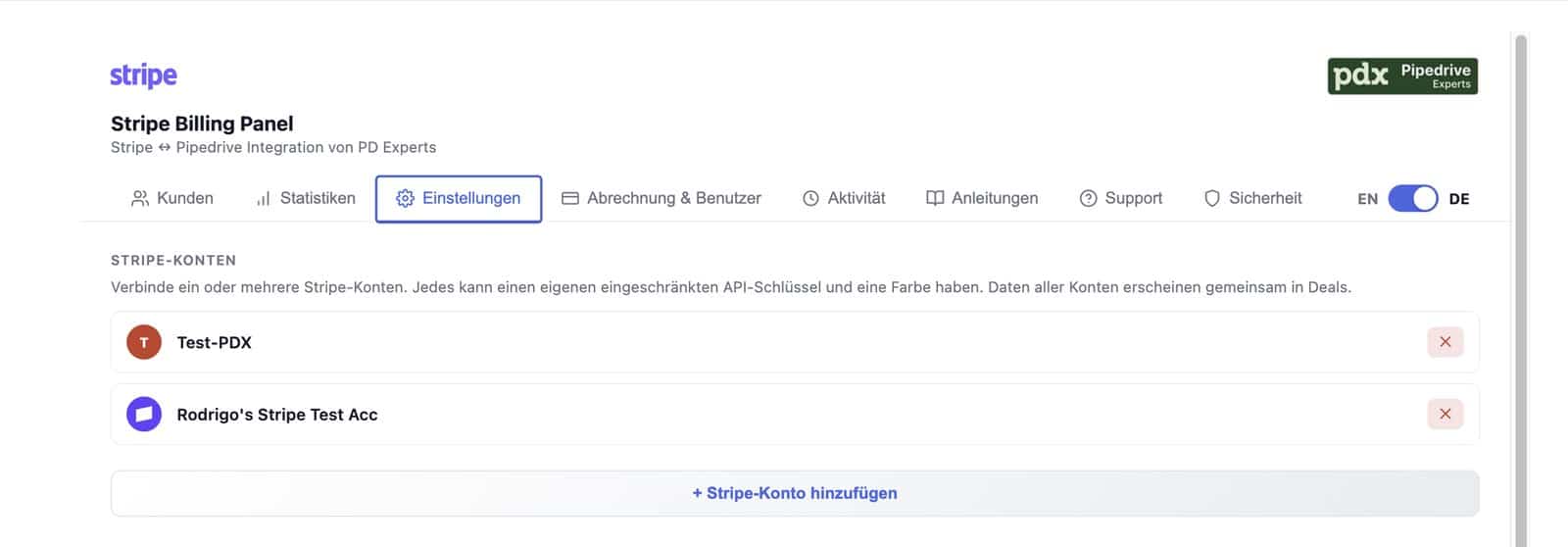Click the STRIPE-KONTEN section label
The width and height of the screenshot is (1568, 547).
(173, 261)
